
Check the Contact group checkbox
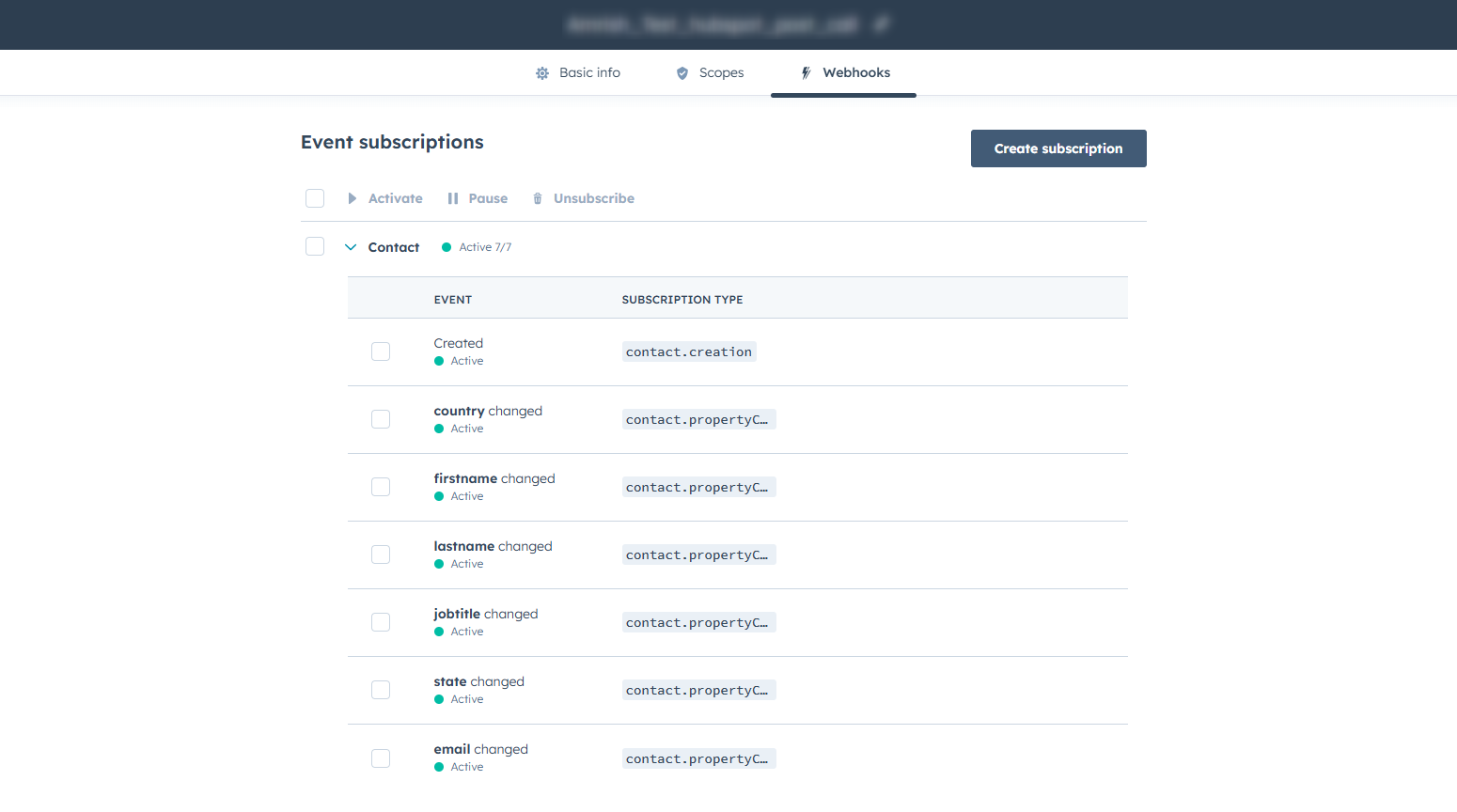[x=315, y=246]
